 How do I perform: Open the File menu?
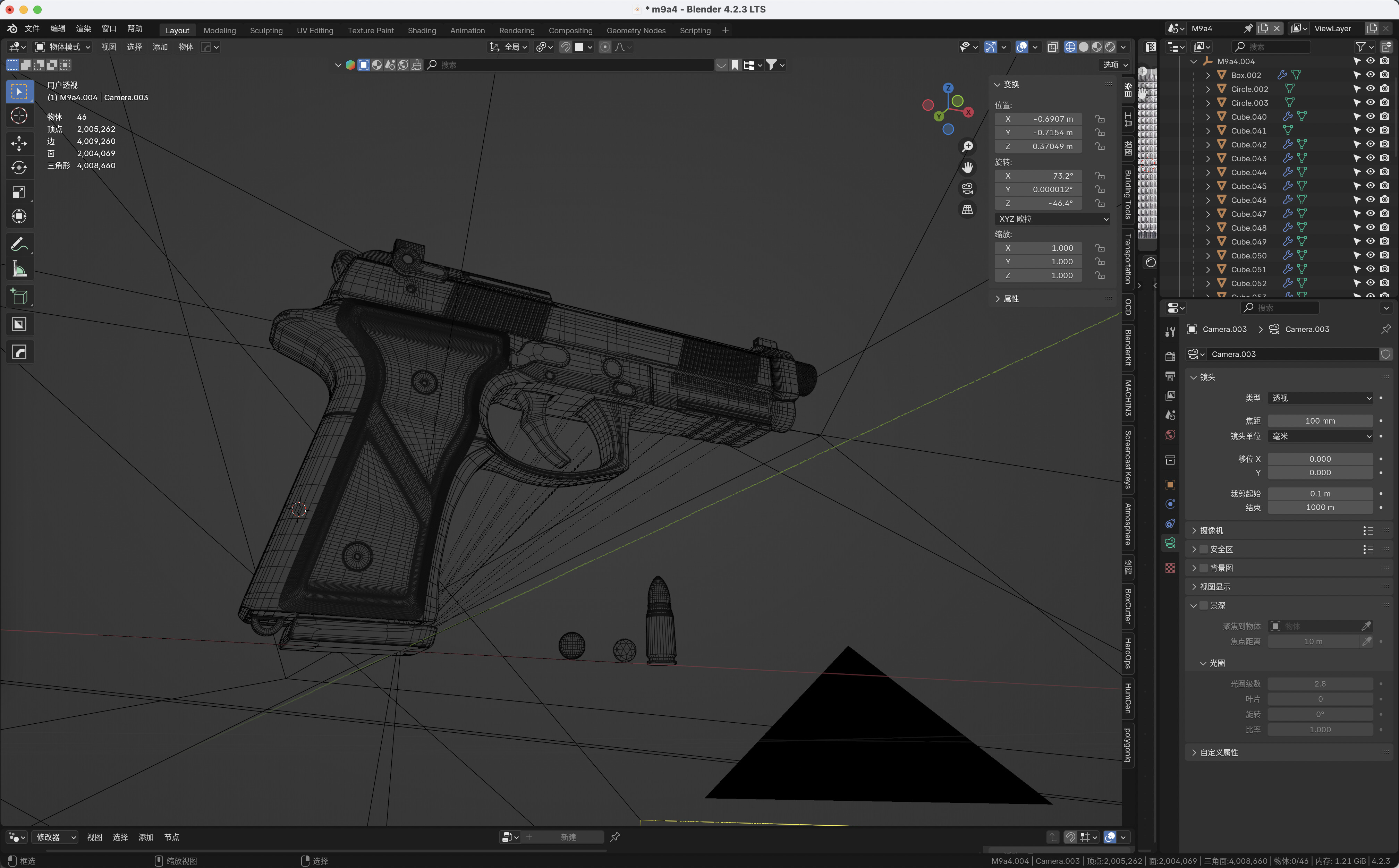(32, 29)
